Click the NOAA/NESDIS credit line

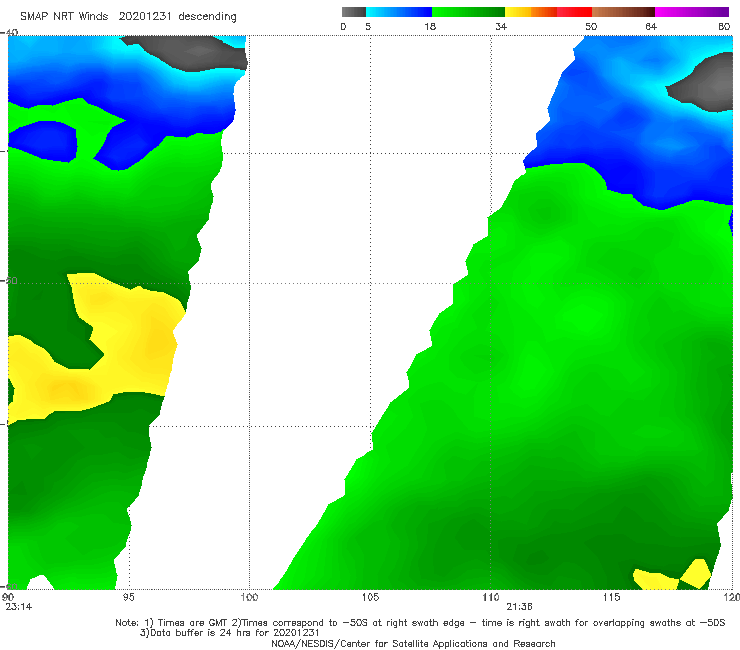pos(413,644)
